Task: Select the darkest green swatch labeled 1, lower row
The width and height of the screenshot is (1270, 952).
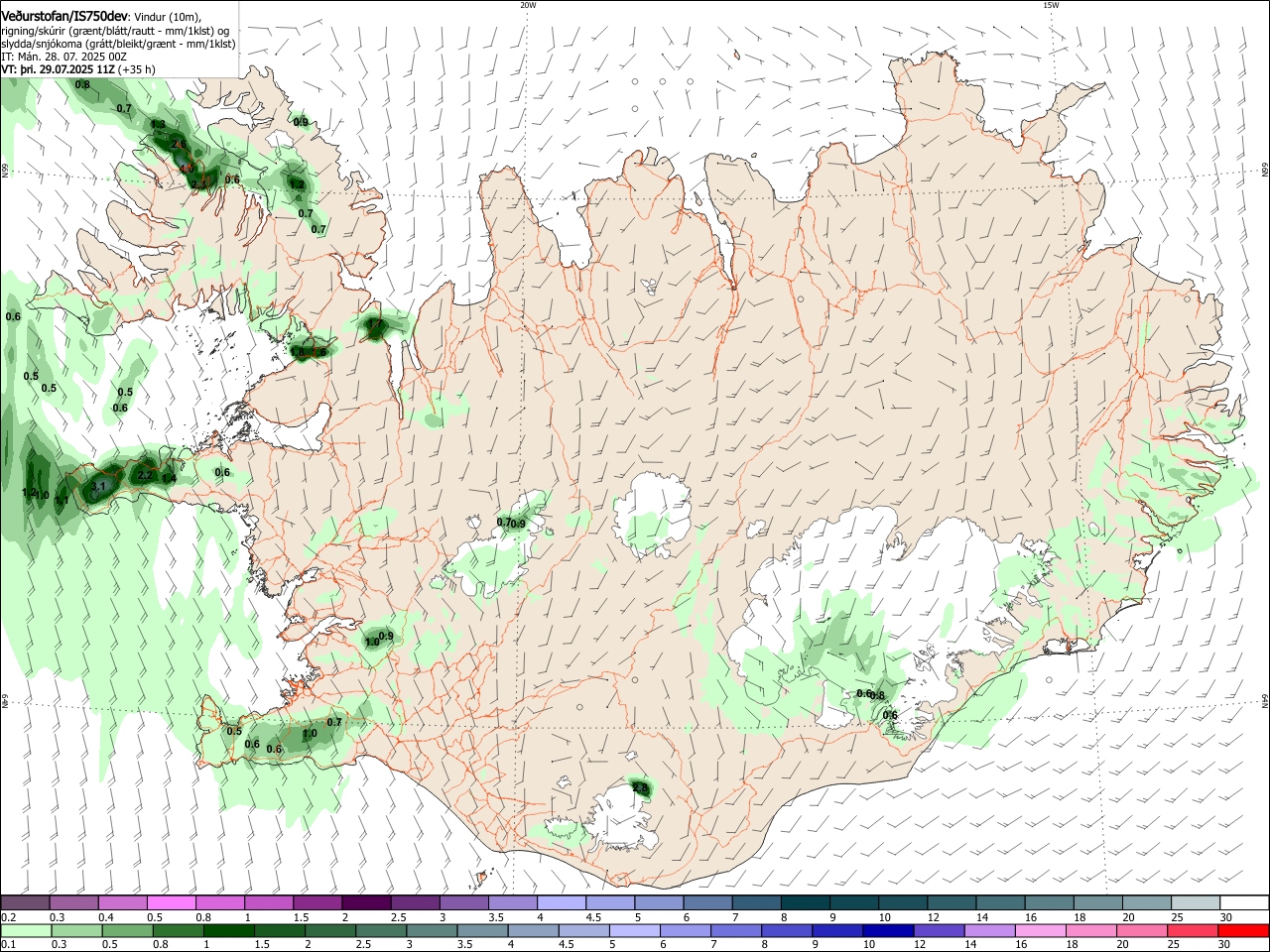Action: click(x=229, y=930)
